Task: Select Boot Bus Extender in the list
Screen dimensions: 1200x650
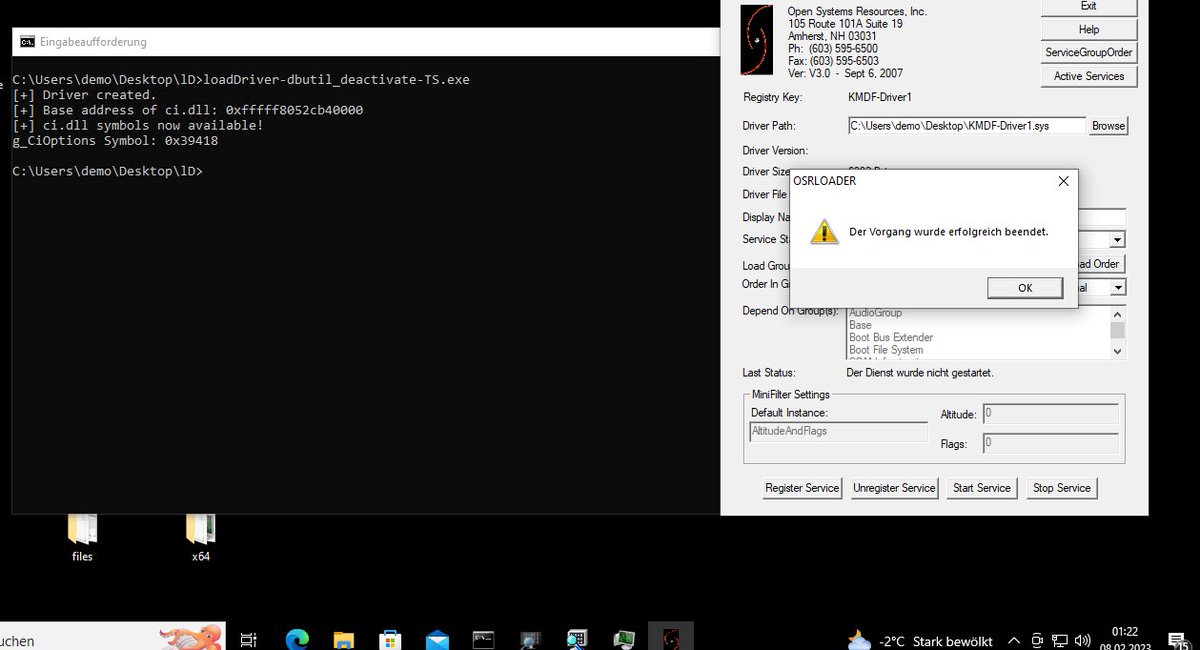Action: [x=892, y=338]
